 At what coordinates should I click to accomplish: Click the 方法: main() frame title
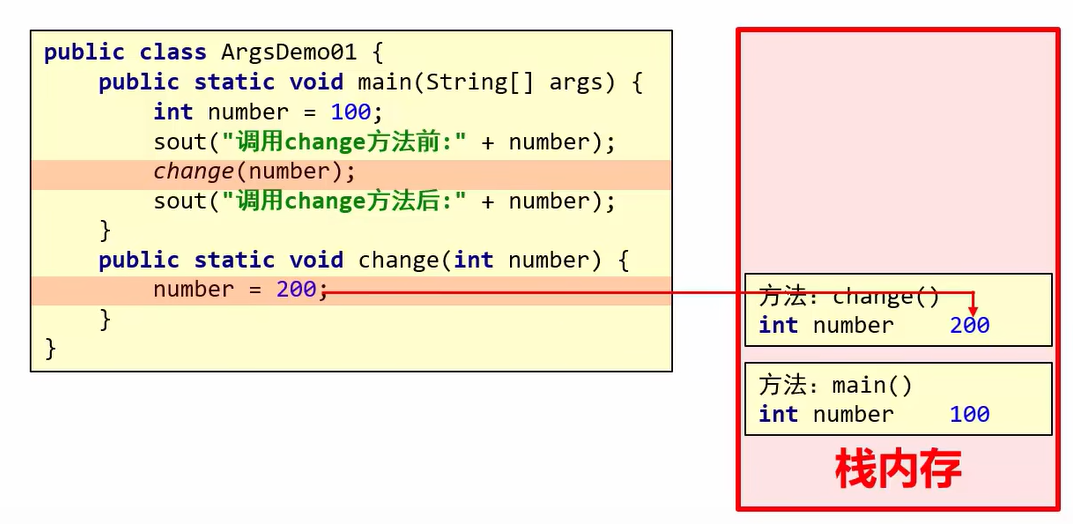point(835,385)
